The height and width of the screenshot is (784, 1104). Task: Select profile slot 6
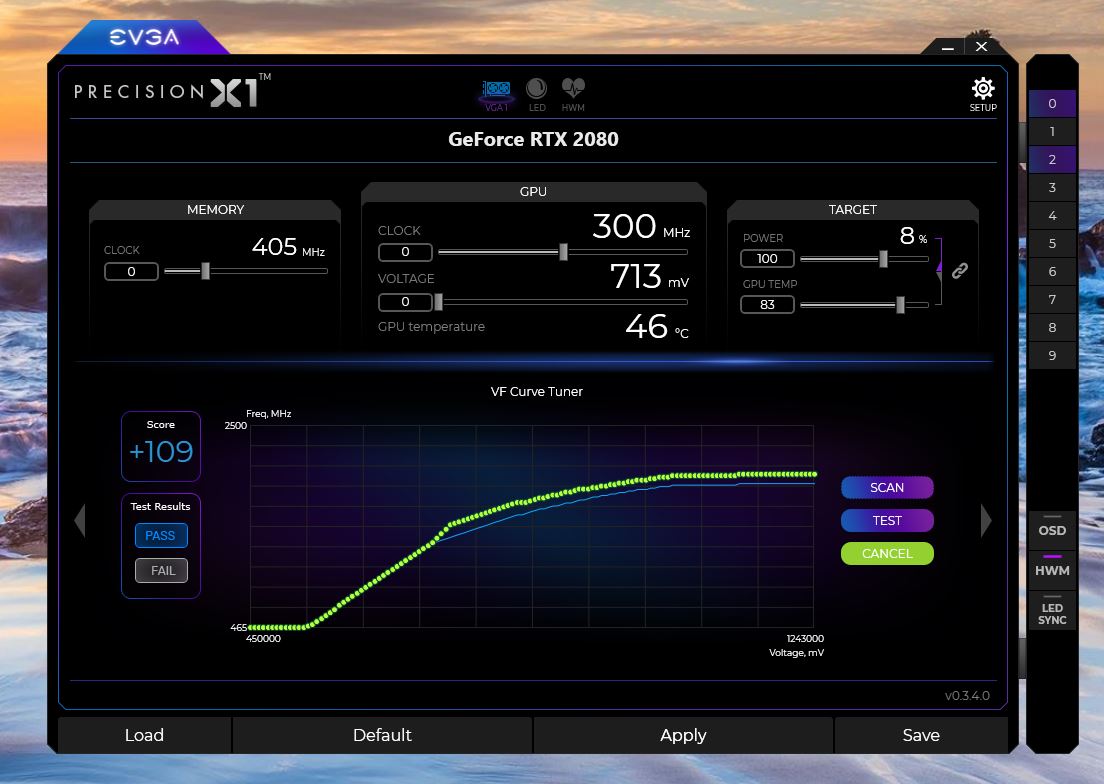pyautogui.click(x=1052, y=272)
